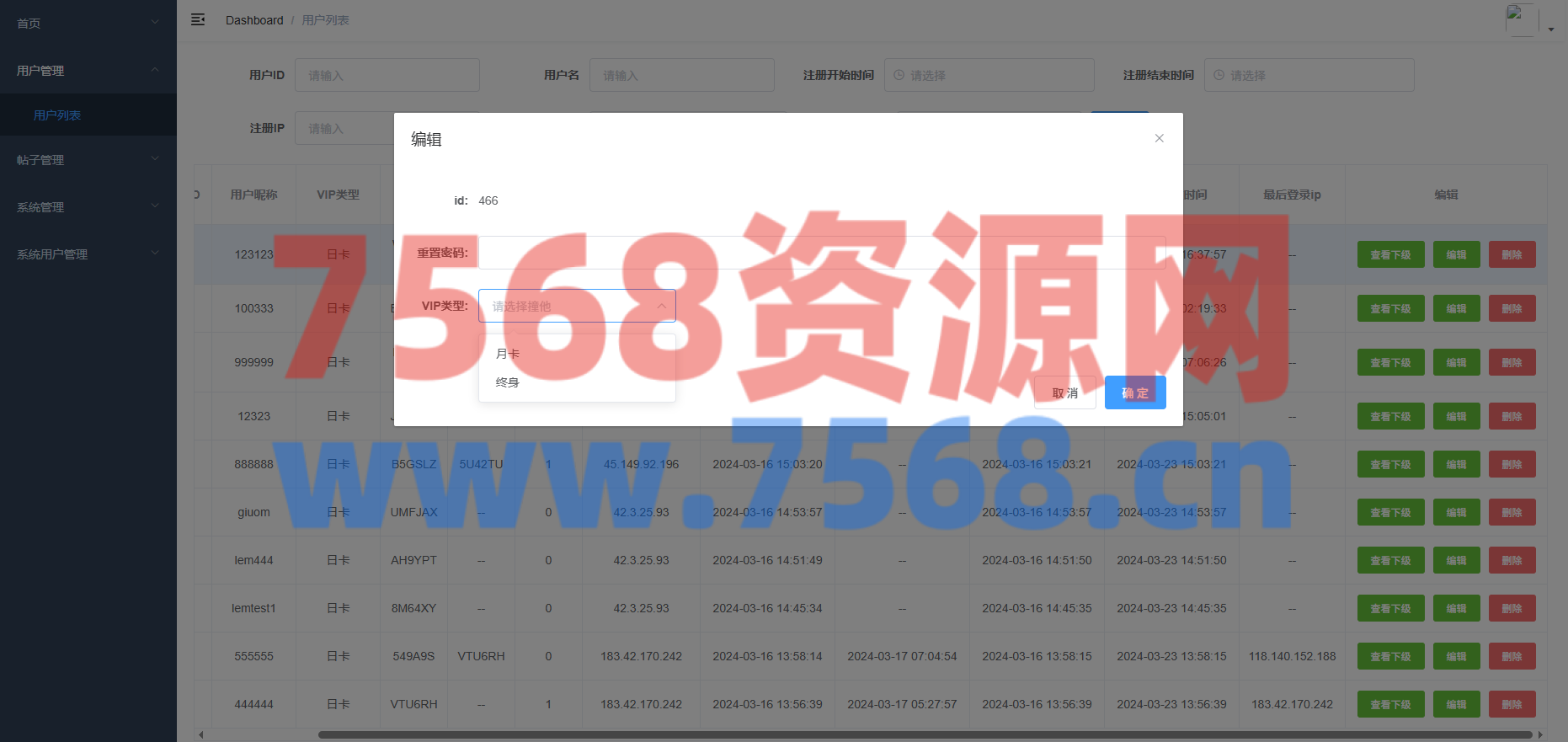The height and width of the screenshot is (742, 1568).
Task: Delete the user 555555 row
Action: pyautogui.click(x=1512, y=656)
